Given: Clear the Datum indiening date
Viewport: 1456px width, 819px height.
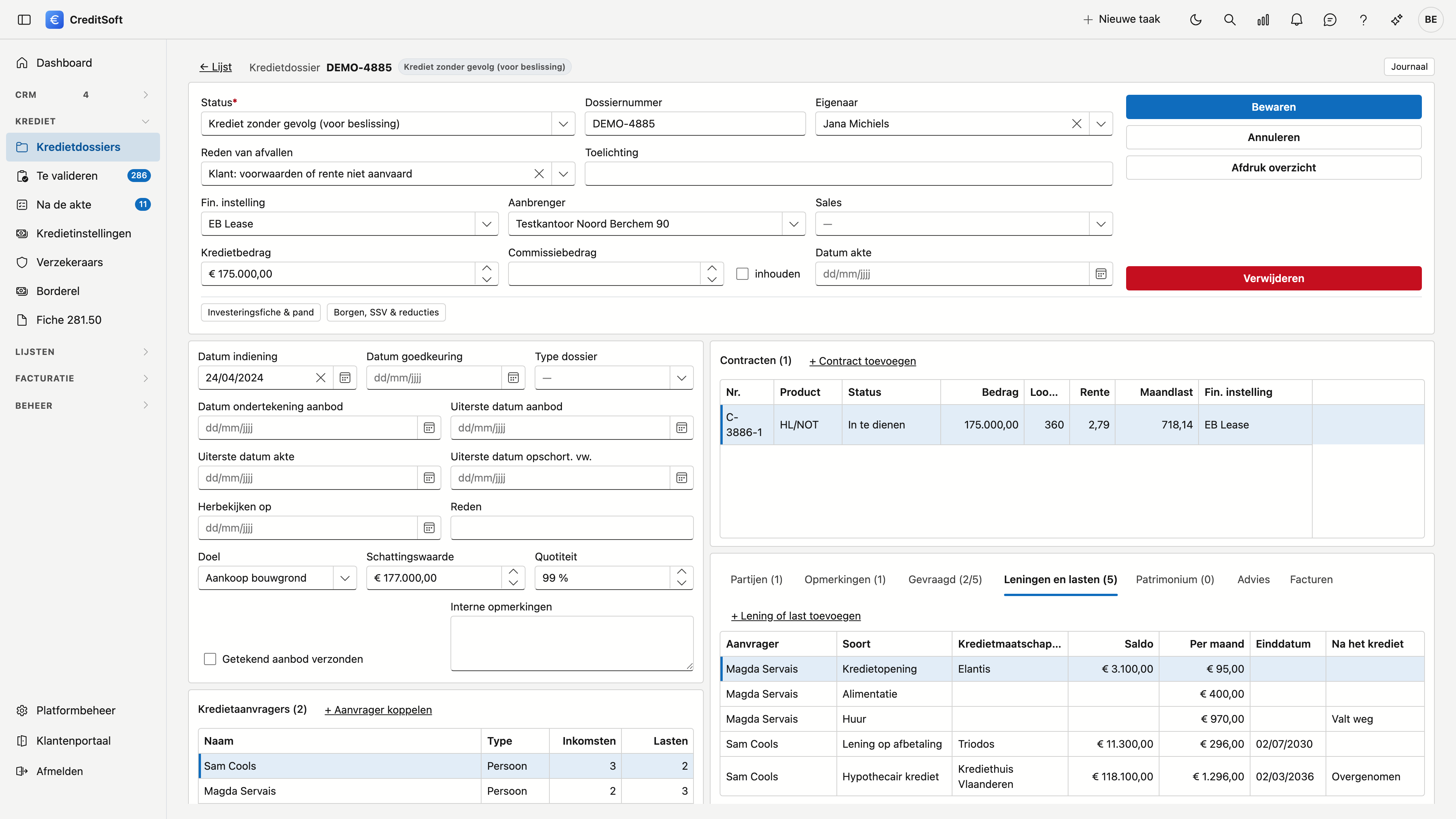Looking at the screenshot, I should [320, 378].
